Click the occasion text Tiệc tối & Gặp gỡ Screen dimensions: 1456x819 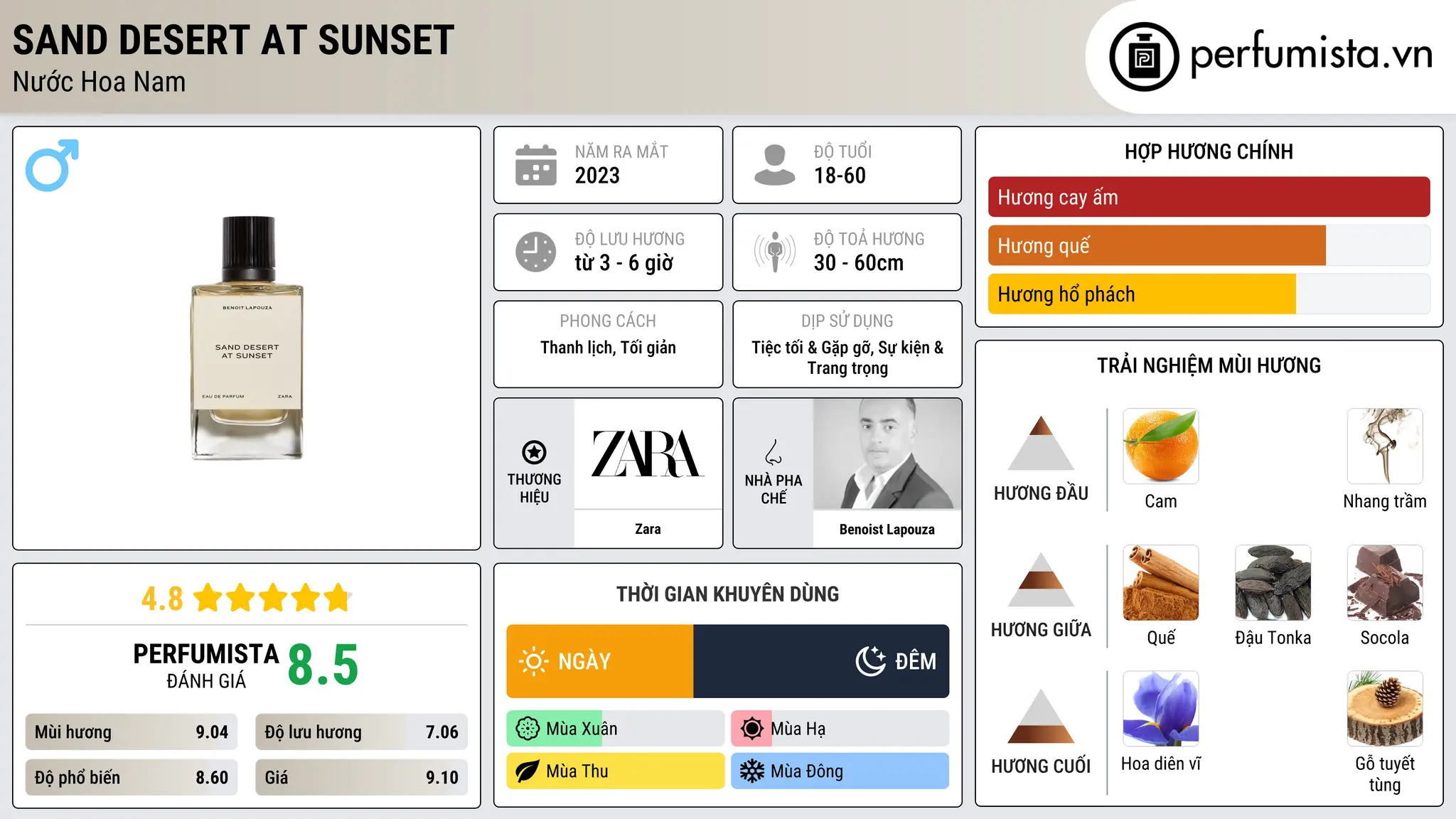point(813,348)
